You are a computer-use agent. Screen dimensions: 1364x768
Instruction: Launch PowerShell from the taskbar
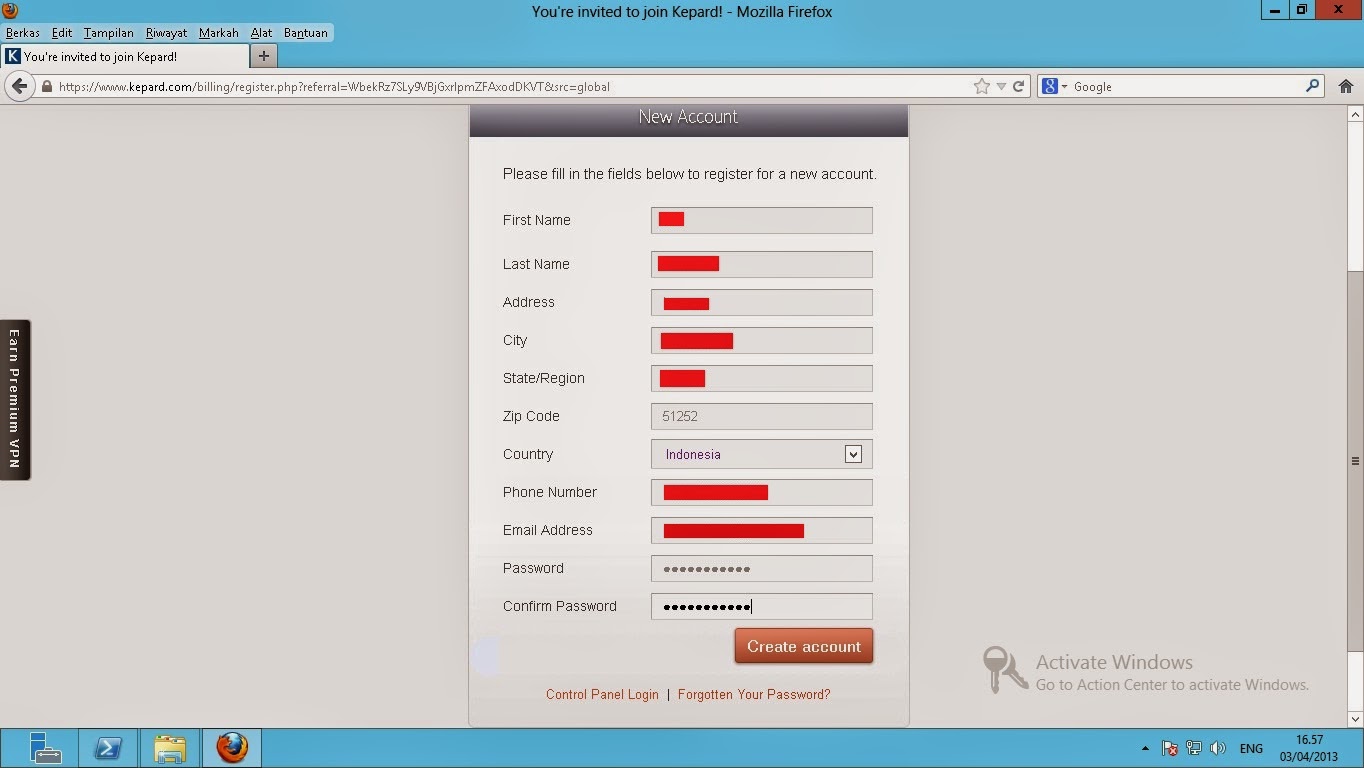click(x=108, y=747)
